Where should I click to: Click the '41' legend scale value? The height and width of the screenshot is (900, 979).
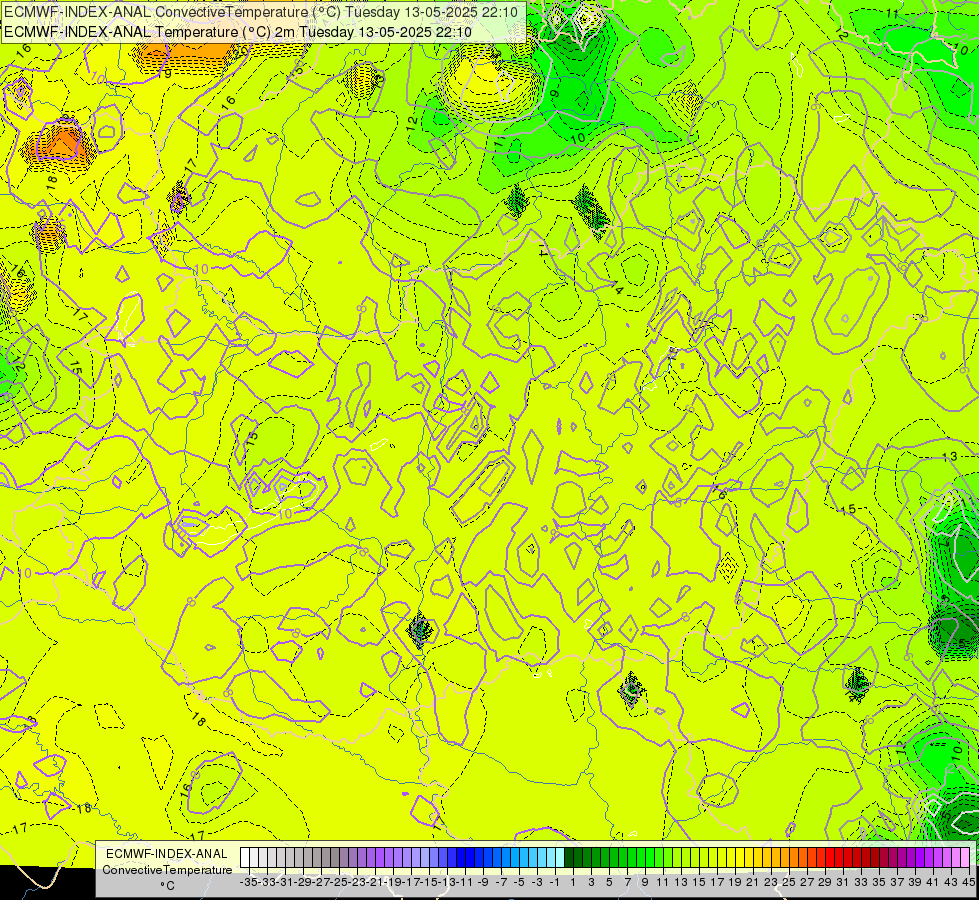(933, 882)
